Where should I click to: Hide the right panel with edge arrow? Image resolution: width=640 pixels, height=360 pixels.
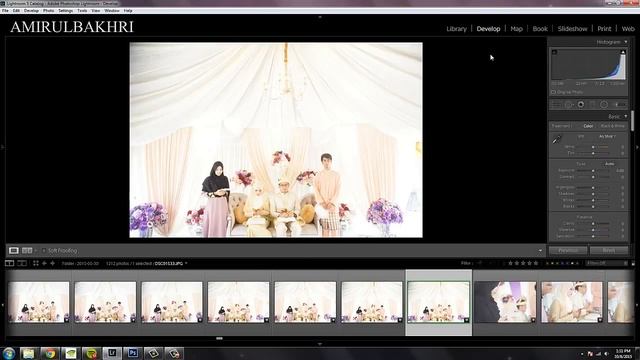click(x=637, y=147)
